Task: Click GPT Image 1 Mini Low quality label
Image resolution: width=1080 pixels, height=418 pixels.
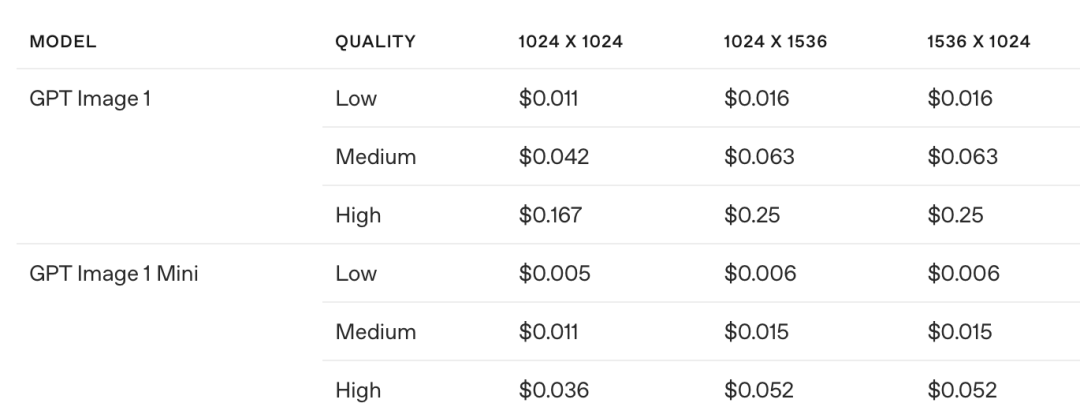Action: tap(356, 274)
